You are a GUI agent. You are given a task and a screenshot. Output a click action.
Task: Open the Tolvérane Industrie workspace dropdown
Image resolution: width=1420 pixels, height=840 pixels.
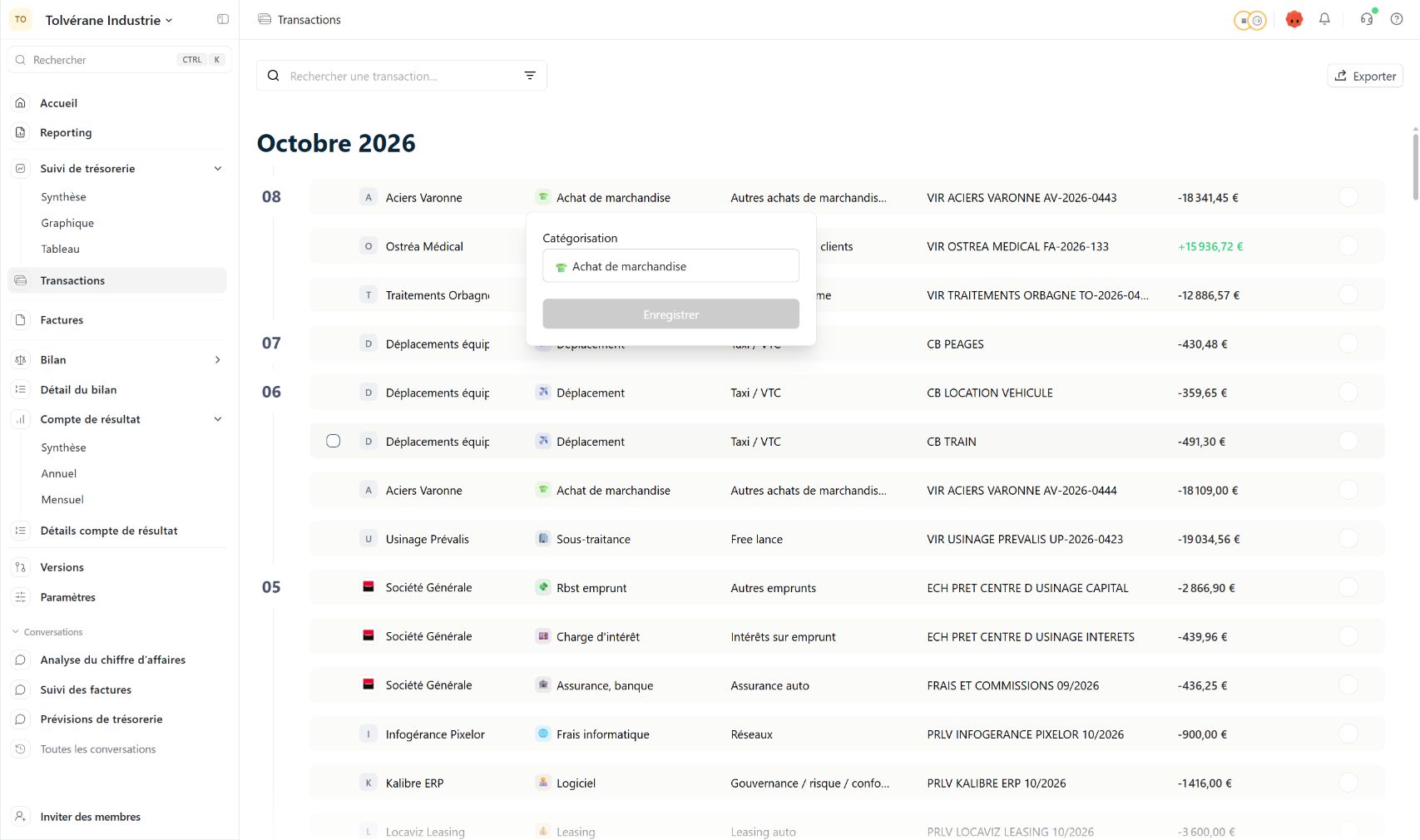coord(108,20)
